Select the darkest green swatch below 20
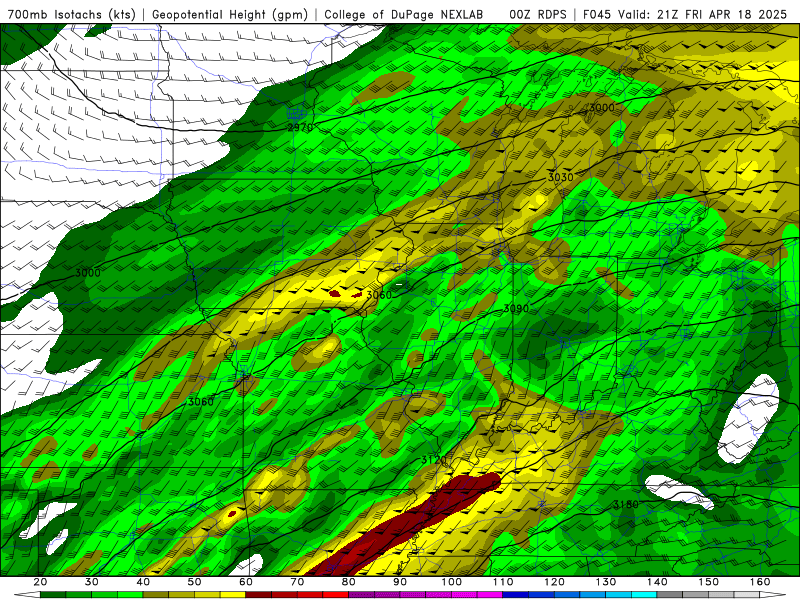 53,595
